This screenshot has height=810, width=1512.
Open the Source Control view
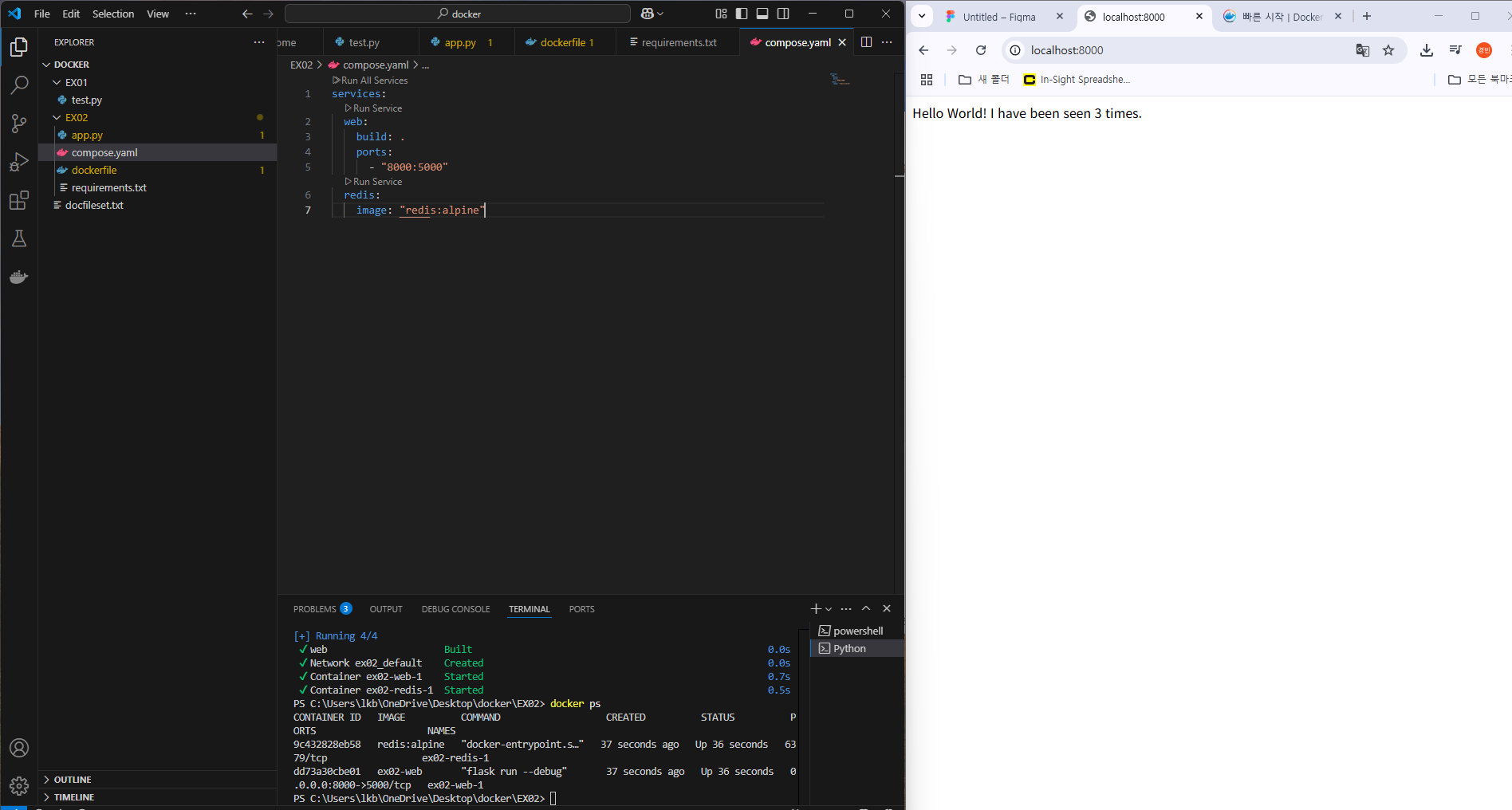[19, 124]
